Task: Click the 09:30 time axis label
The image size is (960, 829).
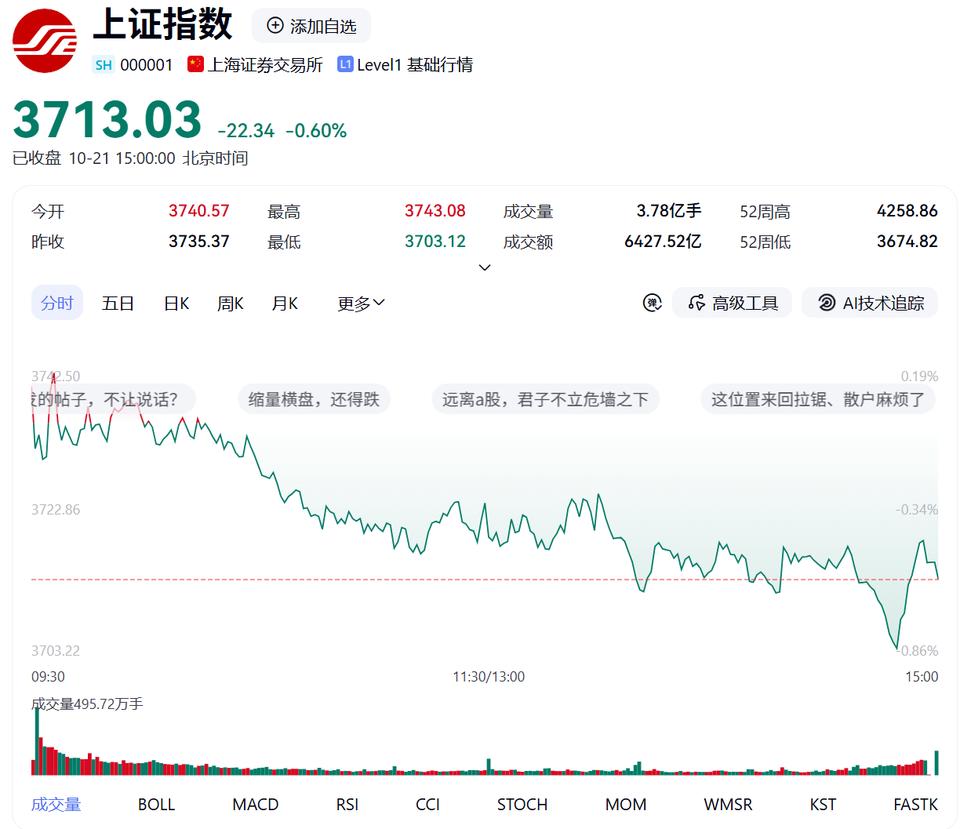Action: point(48,677)
